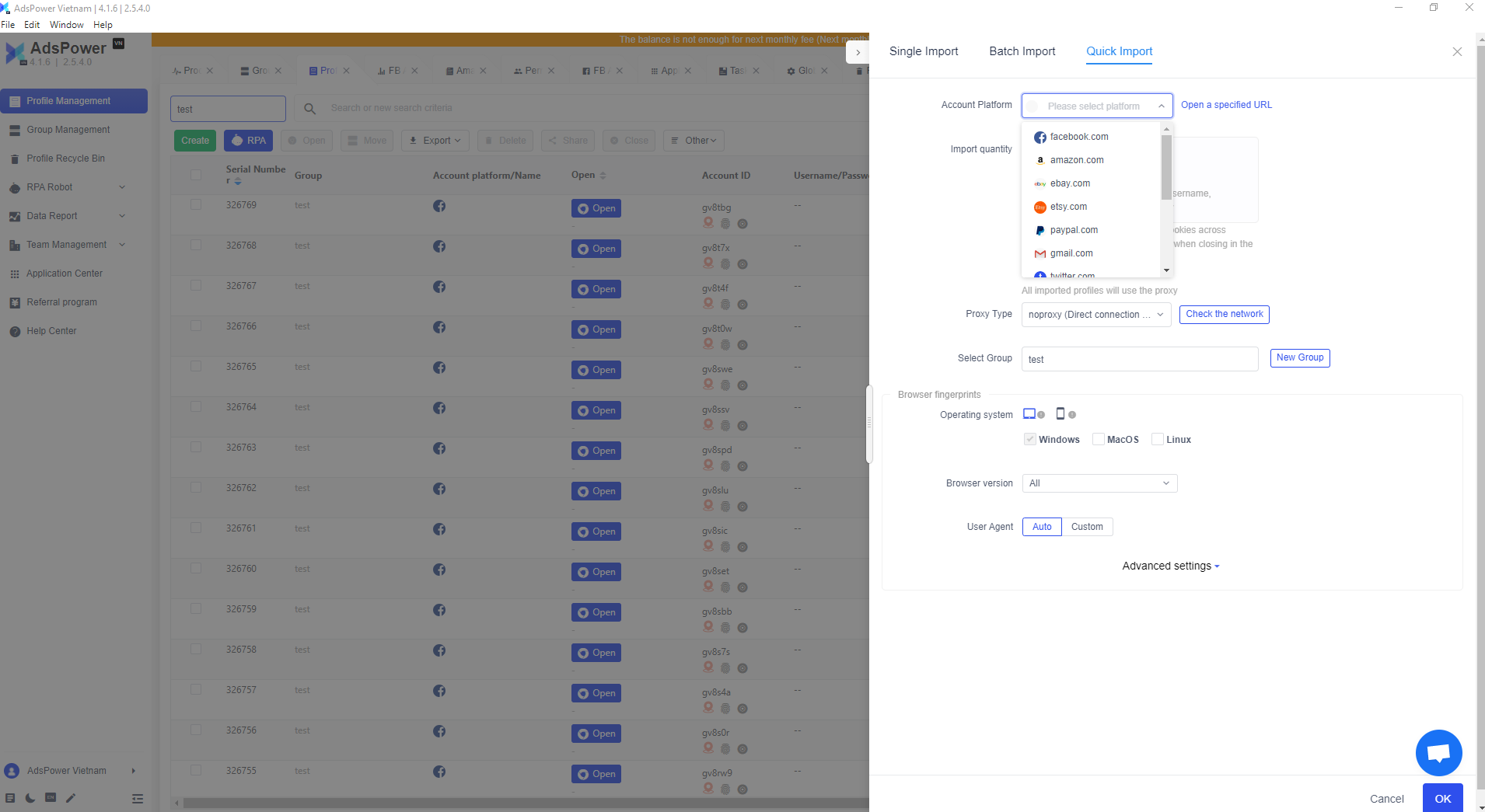Collapse the side panel using the arrow handle
Viewport: 1485px width, 812px height.
pos(858,52)
